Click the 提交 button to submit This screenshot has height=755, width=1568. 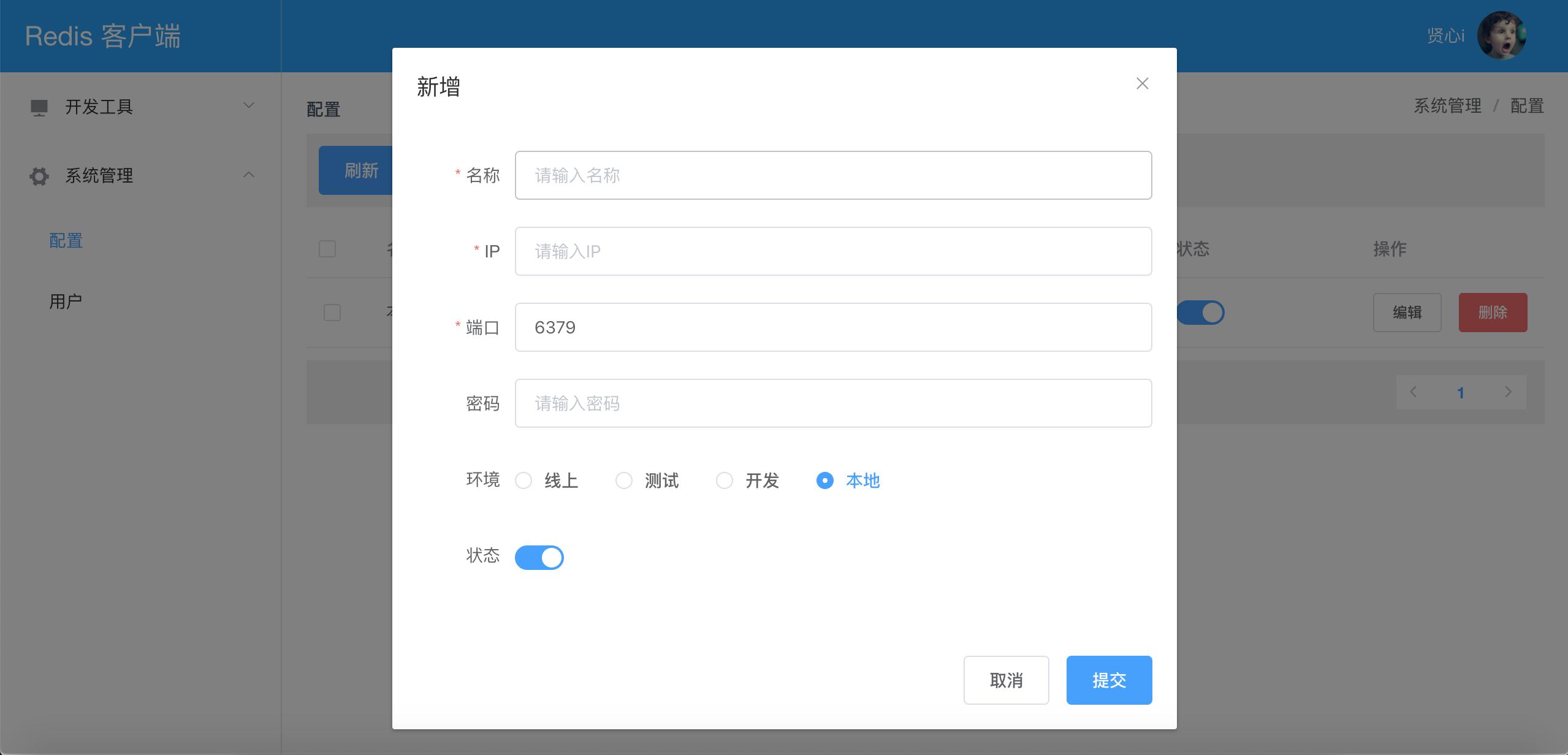pyautogui.click(x=1109, y=680)
